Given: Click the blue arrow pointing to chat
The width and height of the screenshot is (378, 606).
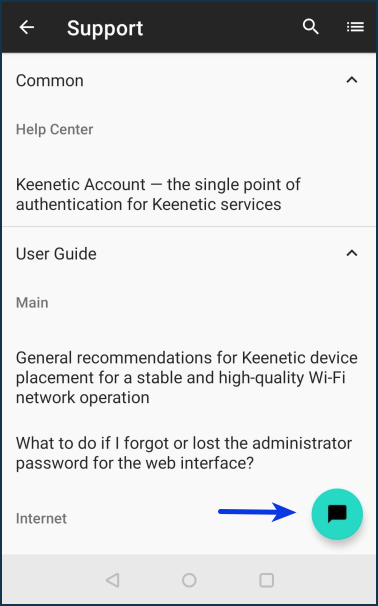Looking at the screenshot, I should (257, 512).
